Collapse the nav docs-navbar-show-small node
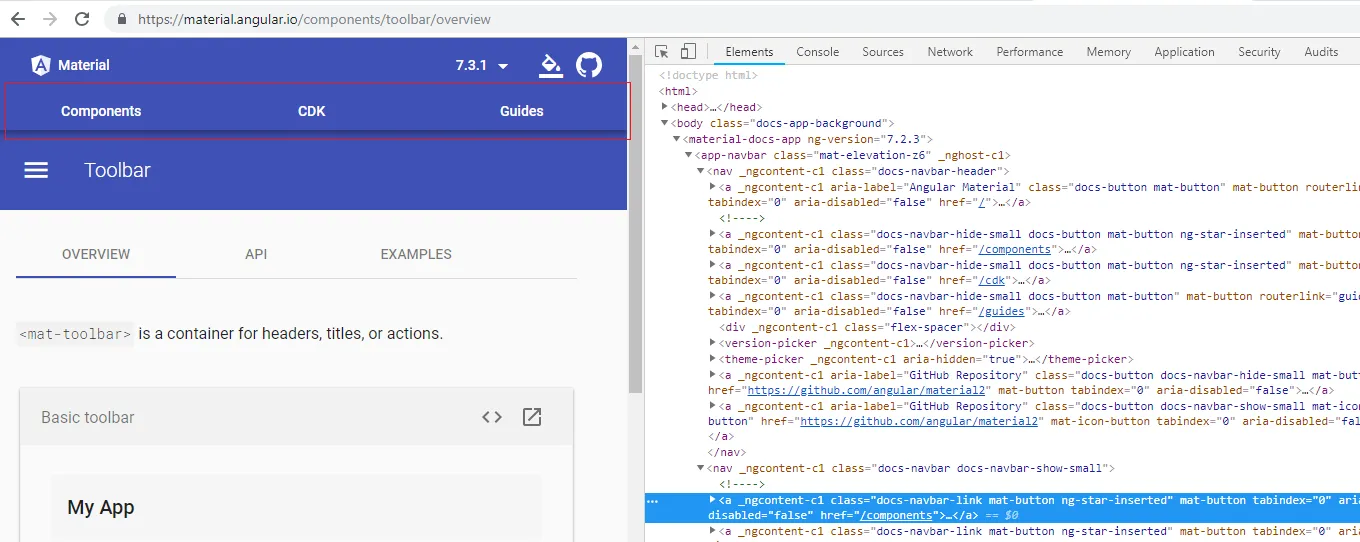 701,468
